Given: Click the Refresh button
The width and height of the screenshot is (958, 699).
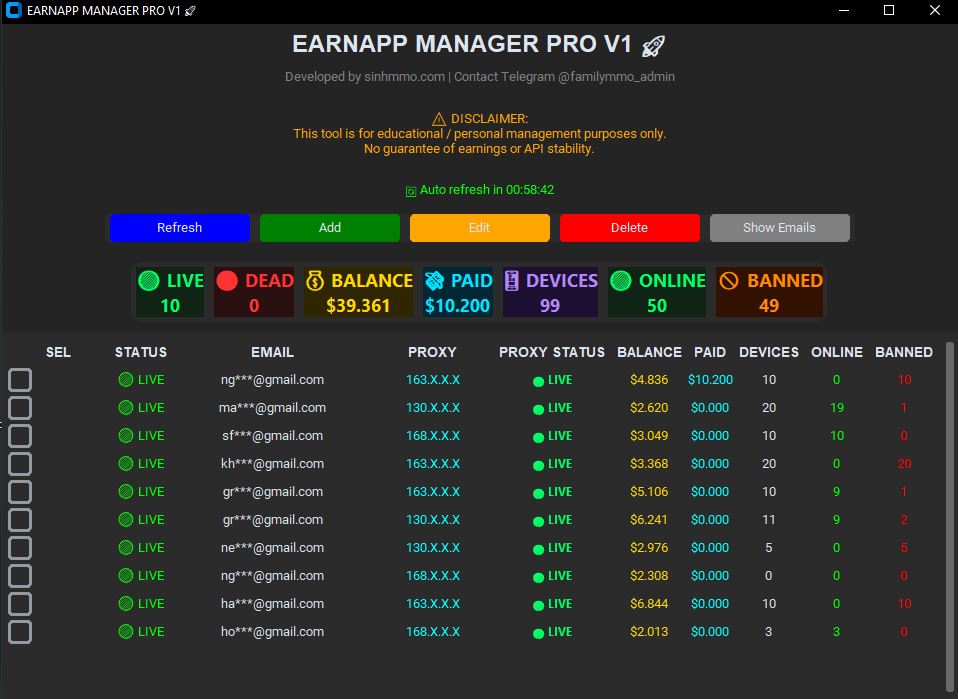Looking at the screenshot, I should click(179, 227).
